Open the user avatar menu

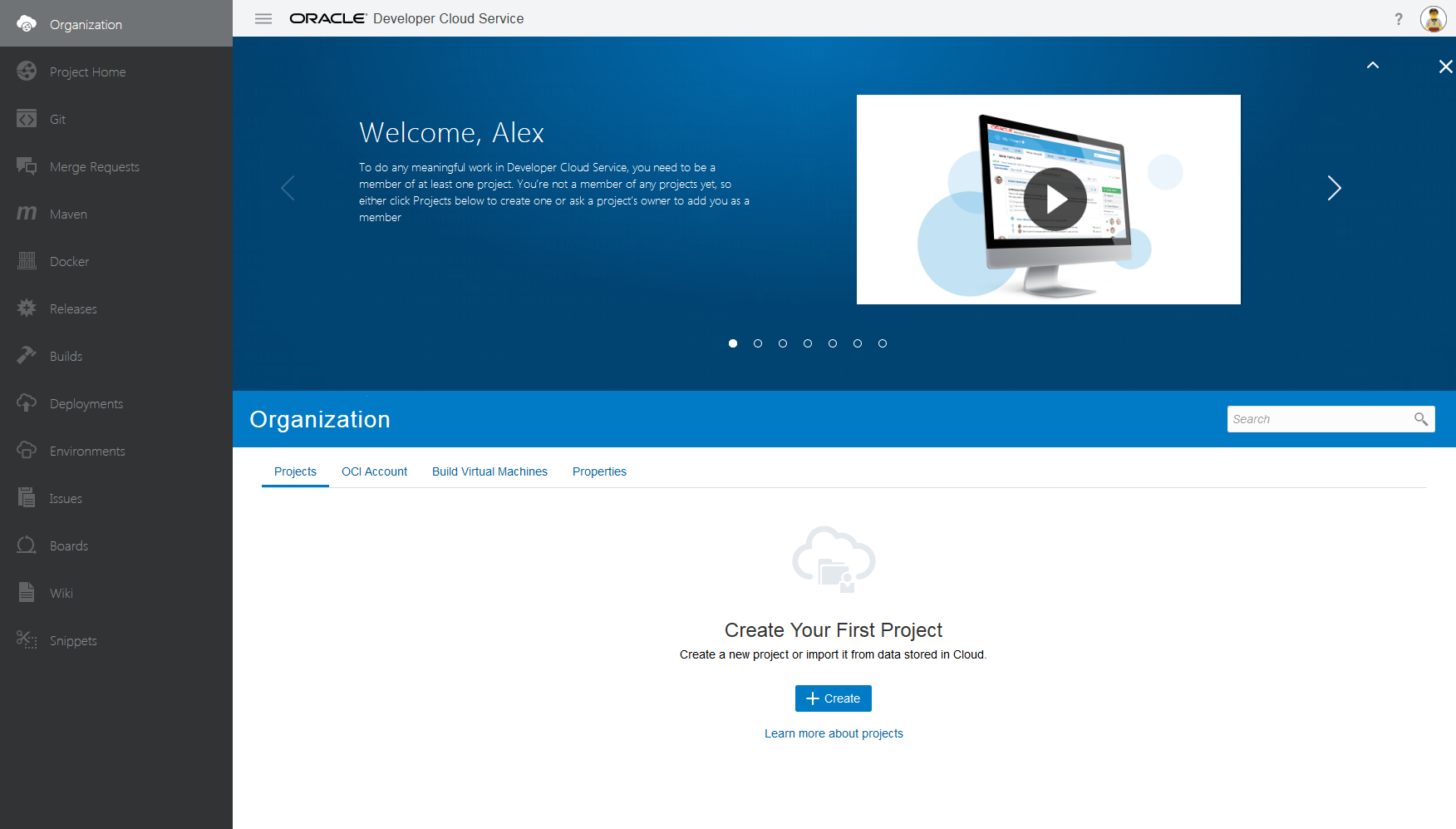tap(1434, 18)
